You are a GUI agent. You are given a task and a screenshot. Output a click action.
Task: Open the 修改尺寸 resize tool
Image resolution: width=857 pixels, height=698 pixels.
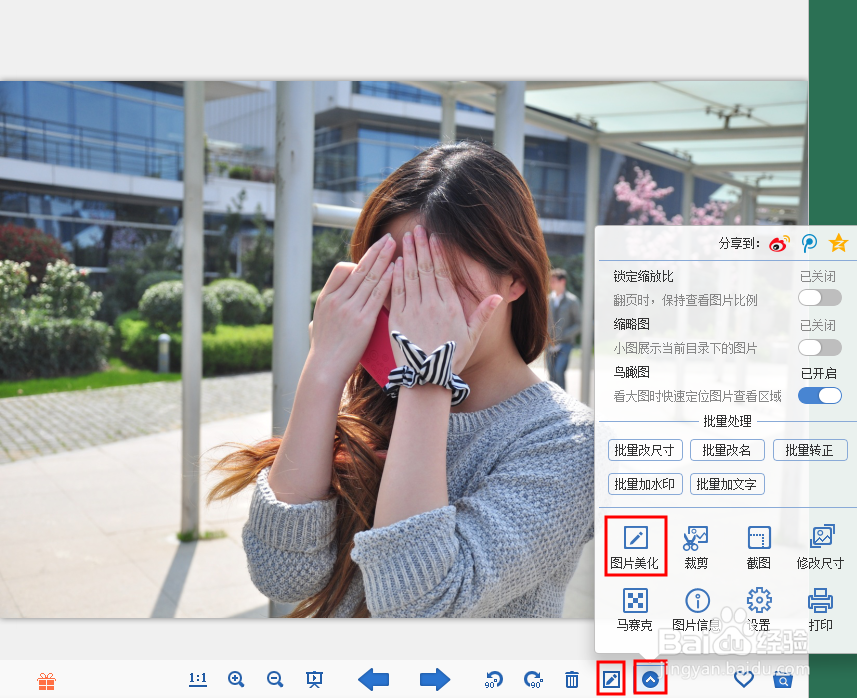point(820,547)
